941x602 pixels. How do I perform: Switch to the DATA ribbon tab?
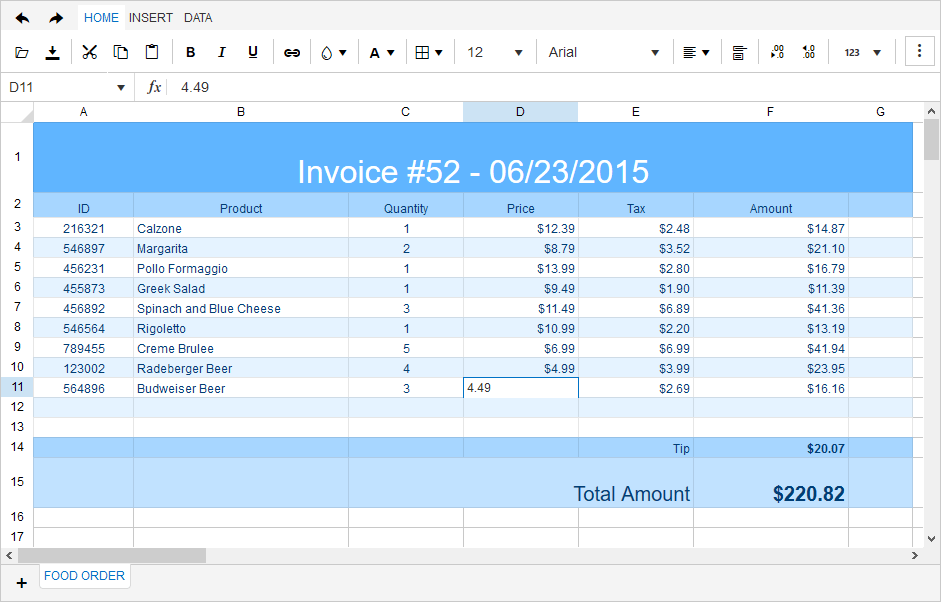click(x=198, y=17)
